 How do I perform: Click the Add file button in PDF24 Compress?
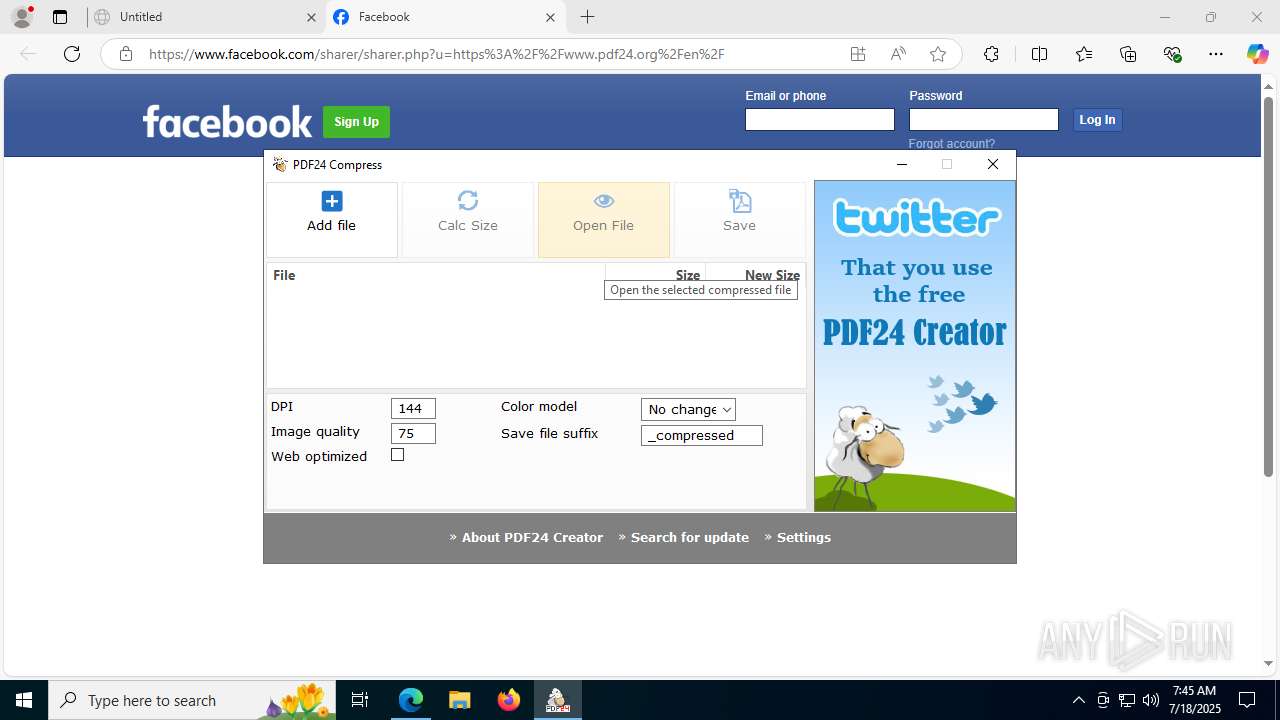coord(332,220)
